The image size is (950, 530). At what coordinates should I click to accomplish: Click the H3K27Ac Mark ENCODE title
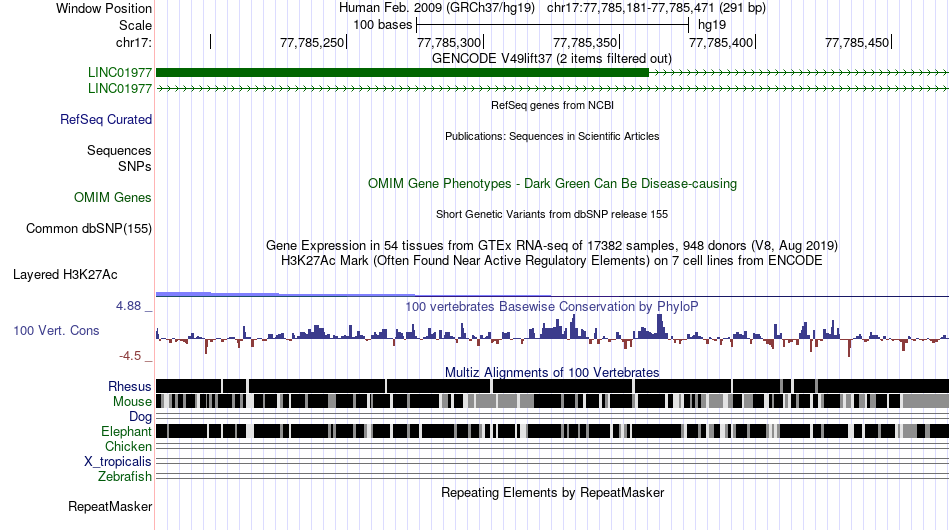pos(552,260)
